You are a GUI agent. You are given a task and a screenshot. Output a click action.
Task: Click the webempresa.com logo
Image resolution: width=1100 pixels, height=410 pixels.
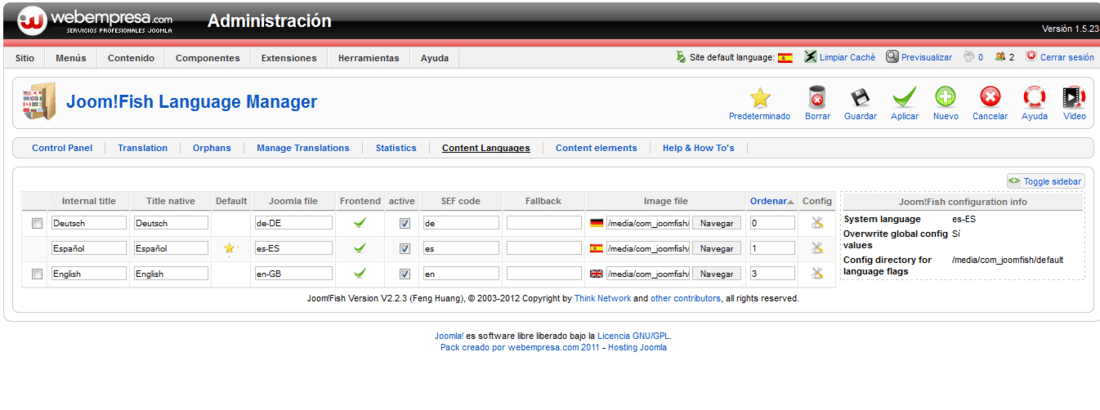95,20
